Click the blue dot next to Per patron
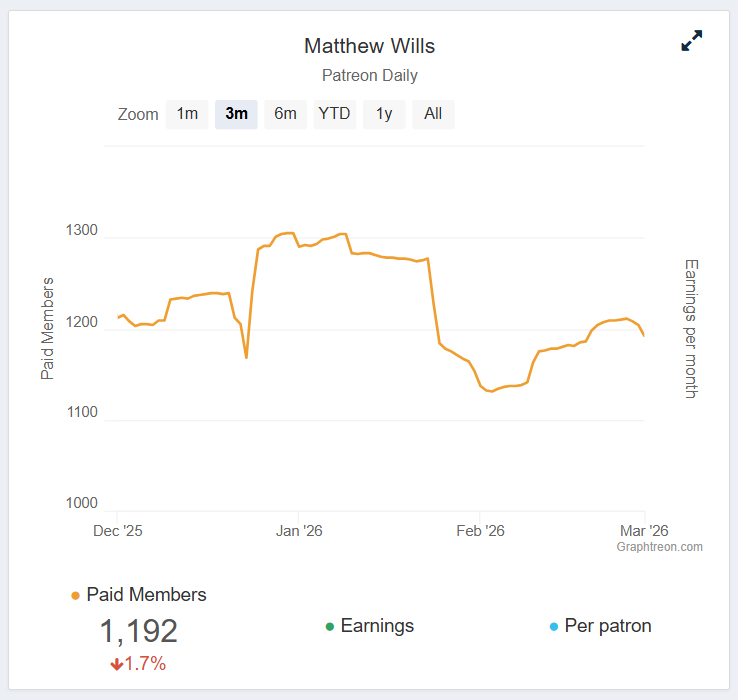The width and height of the screenshot is (738, 700). point(554,627)
